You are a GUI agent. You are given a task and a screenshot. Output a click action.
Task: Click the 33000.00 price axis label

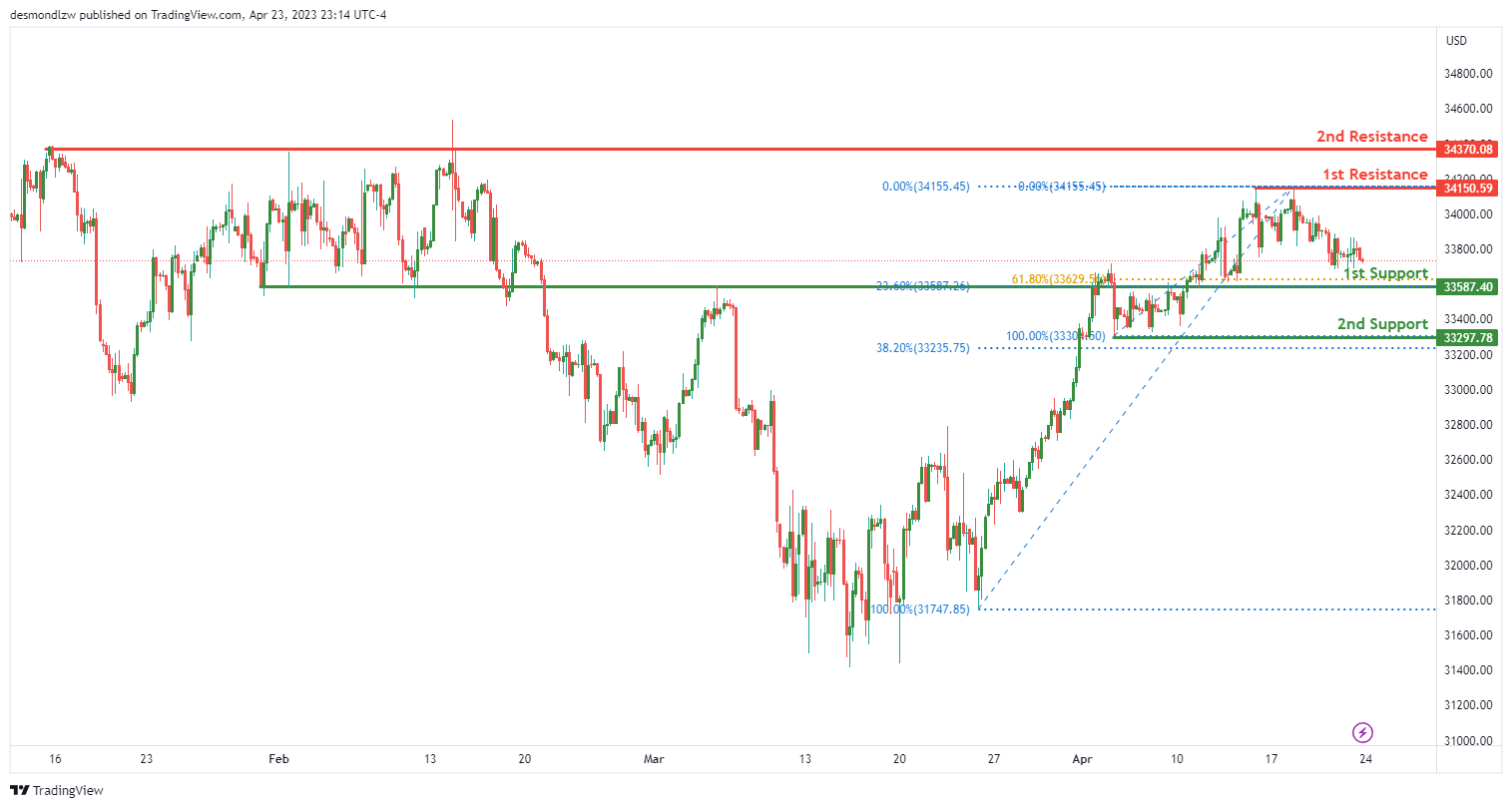tap(1468, 390)
